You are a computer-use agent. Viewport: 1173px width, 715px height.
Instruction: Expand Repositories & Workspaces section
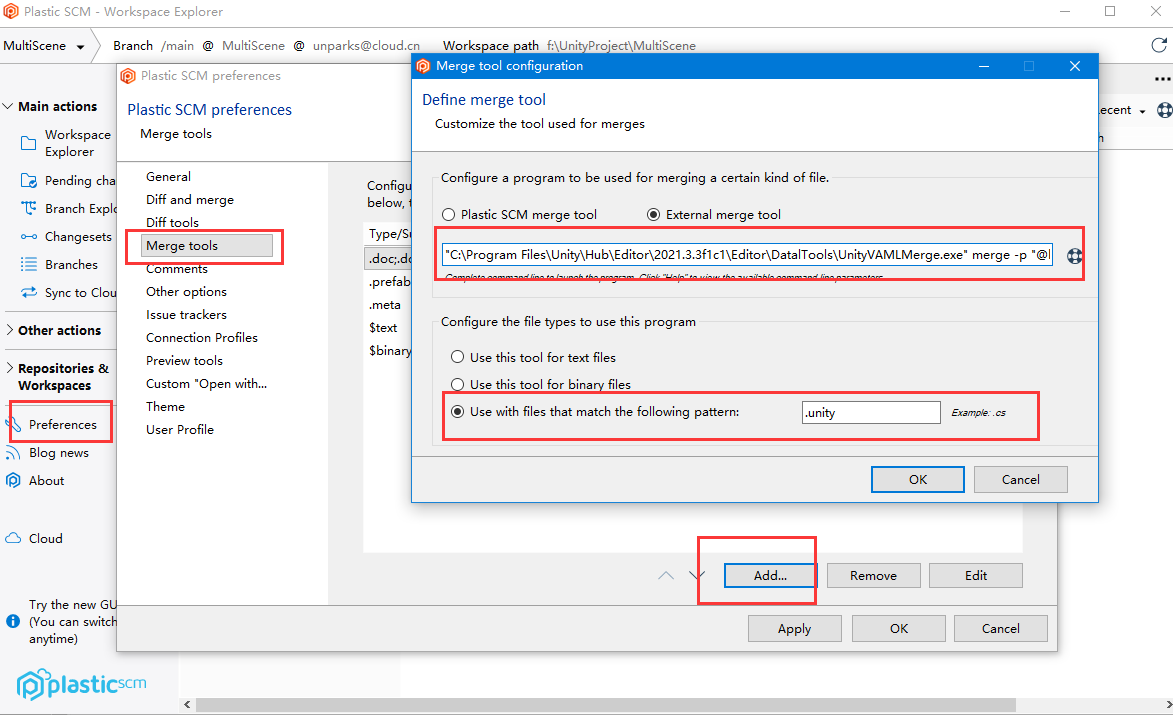[10, 368]
